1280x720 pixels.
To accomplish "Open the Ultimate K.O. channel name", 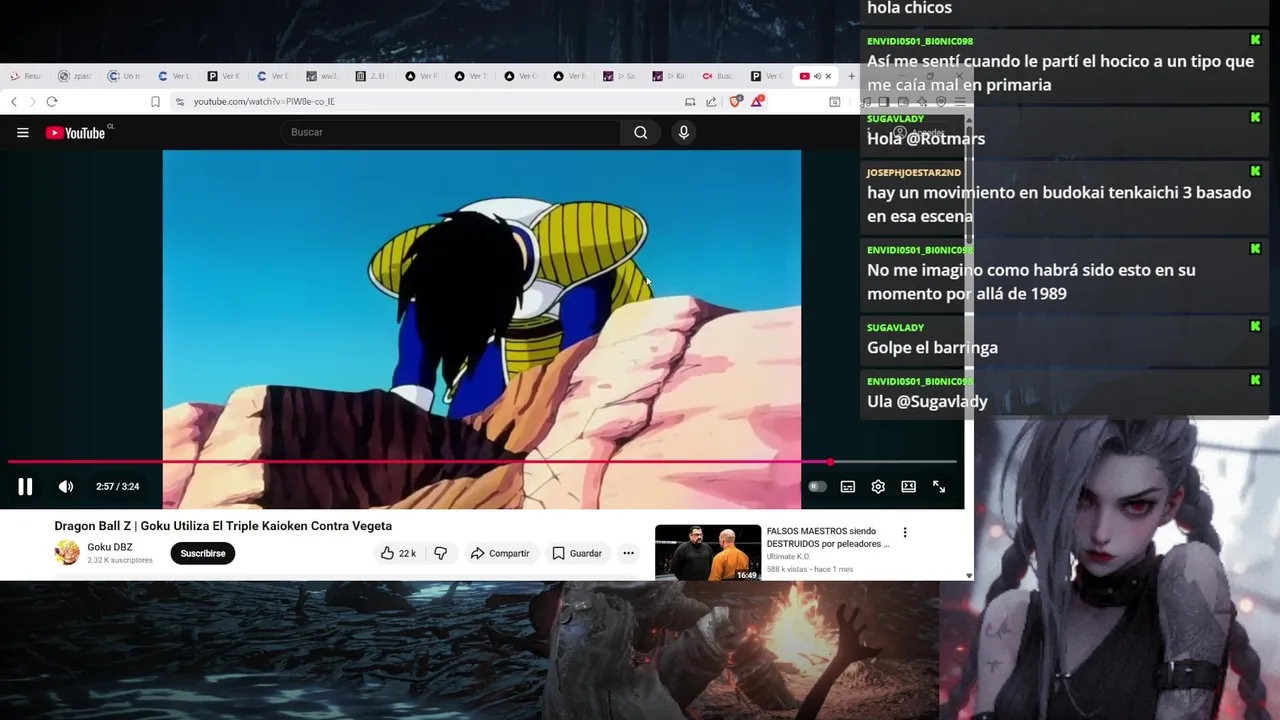I will click(x=788, y=556).
